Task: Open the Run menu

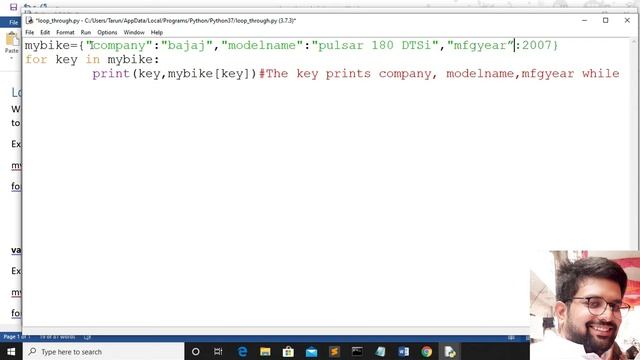Action: [x=86, y=32]
